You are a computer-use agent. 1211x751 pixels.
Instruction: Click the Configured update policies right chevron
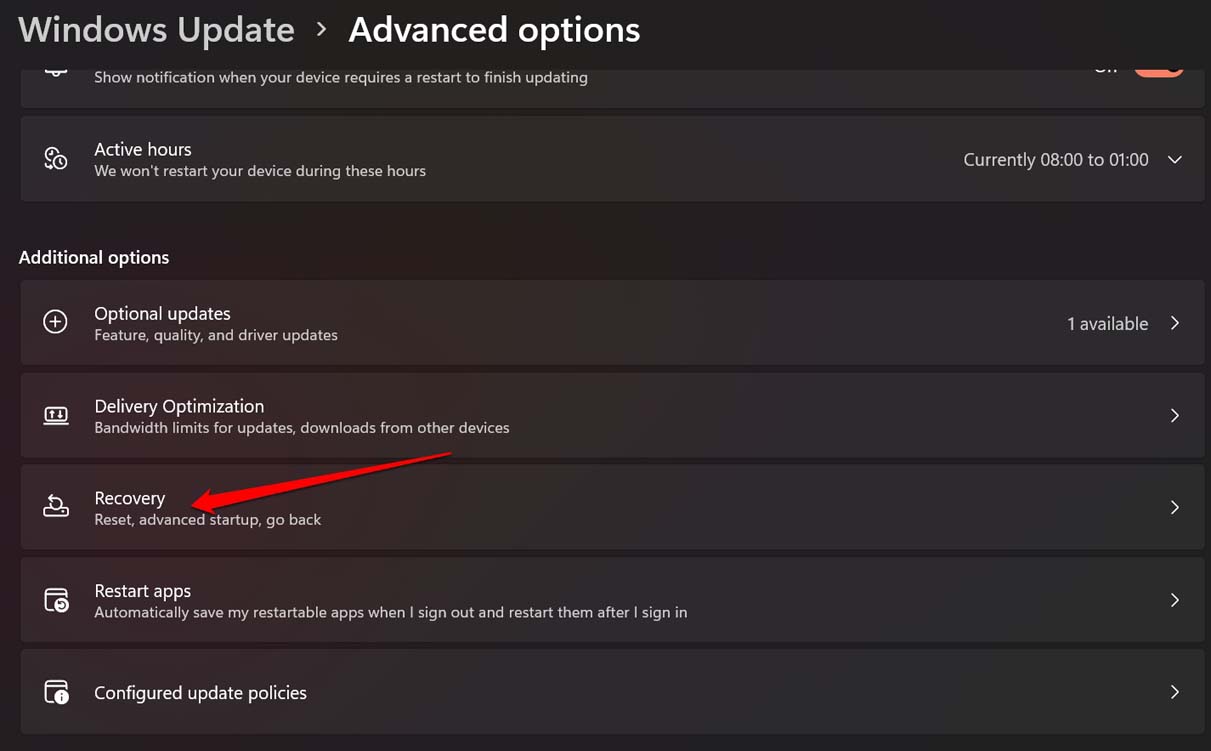click(1175, 692)
